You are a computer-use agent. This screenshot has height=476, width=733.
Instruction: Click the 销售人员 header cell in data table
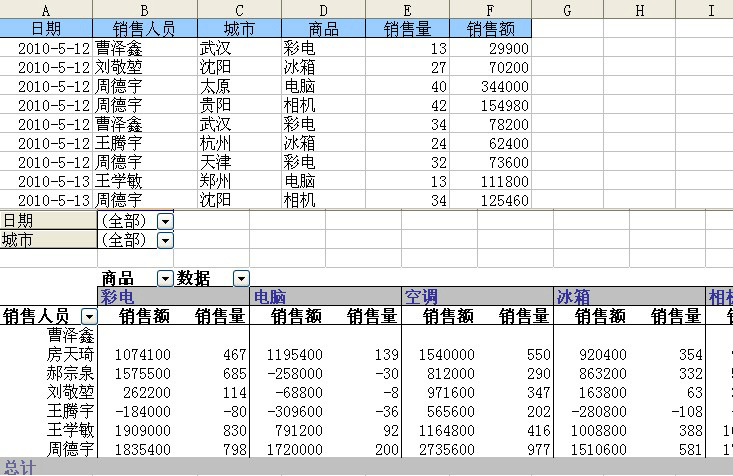point(145,29)
